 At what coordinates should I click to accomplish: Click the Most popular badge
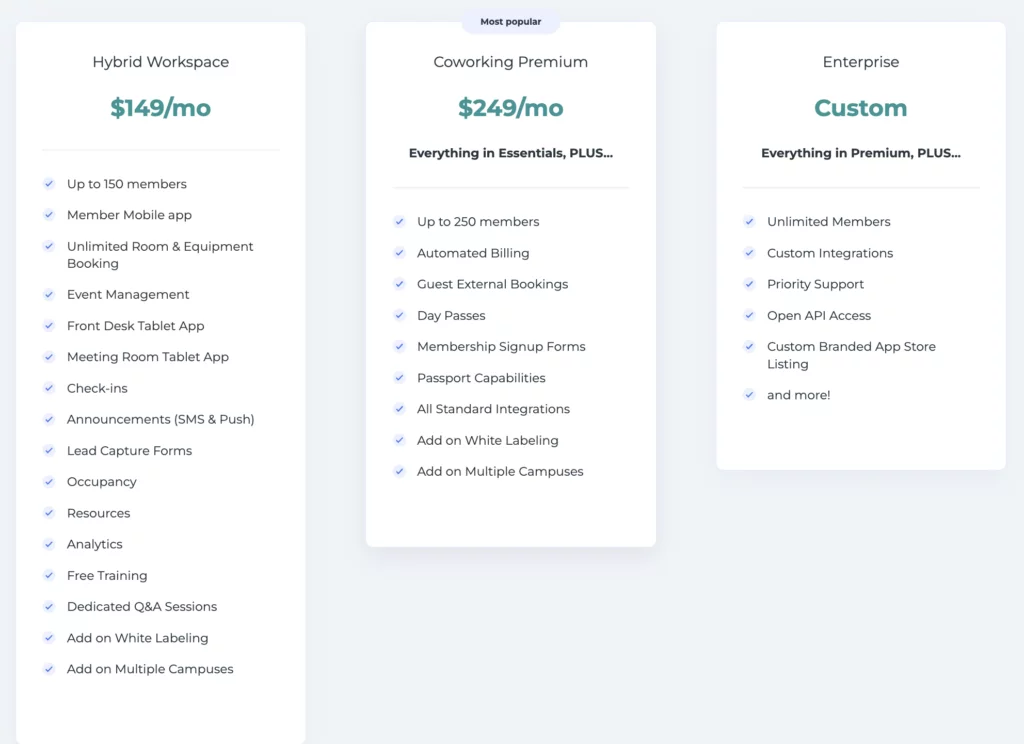tap(511, 20)
